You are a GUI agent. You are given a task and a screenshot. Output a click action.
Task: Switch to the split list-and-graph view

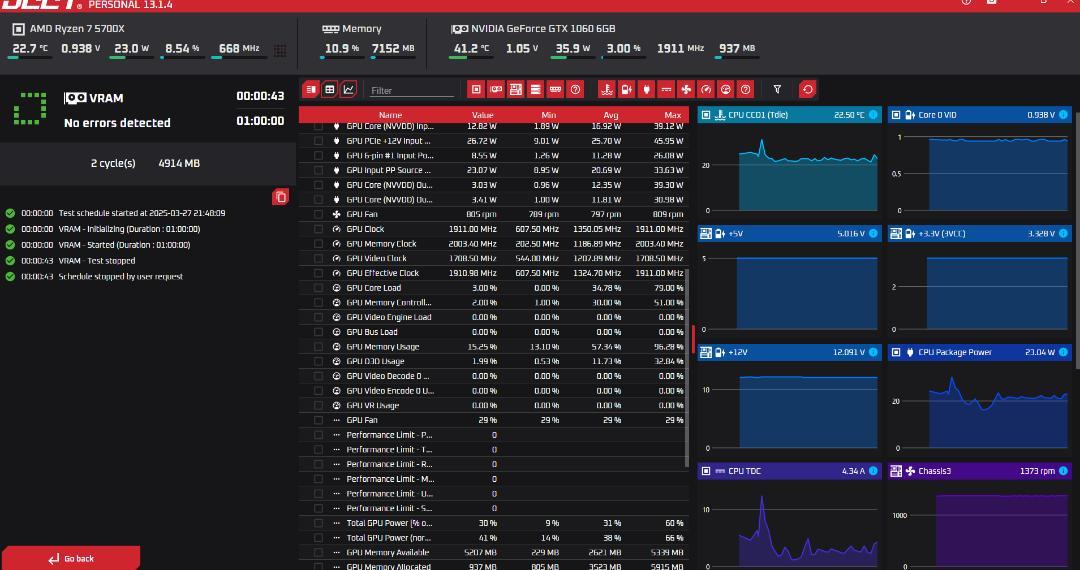(x=311, y=89)
